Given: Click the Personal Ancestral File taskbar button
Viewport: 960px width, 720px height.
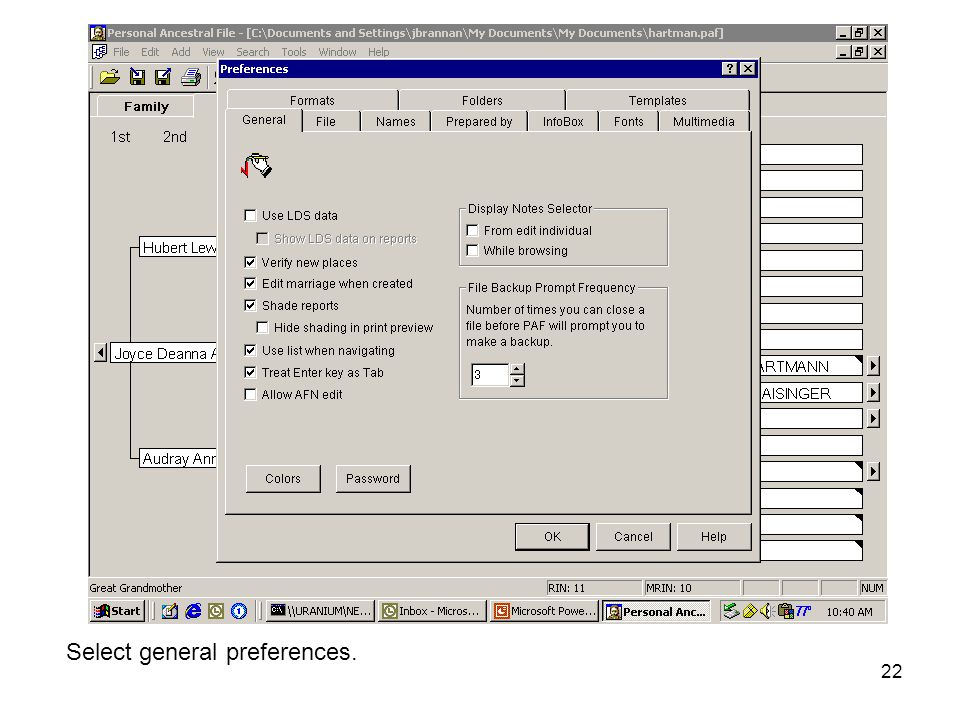Looking at the screenshot, I should 656,611.
